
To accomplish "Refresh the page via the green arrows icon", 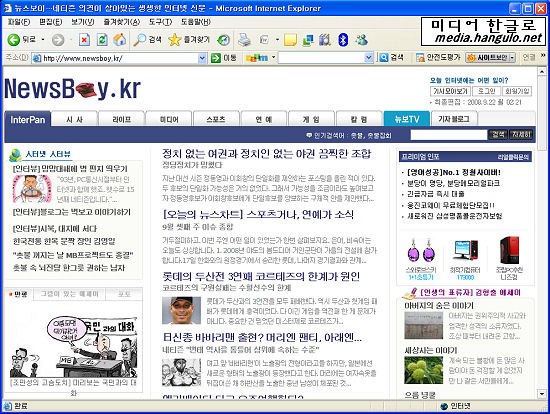I will (102, 40).
